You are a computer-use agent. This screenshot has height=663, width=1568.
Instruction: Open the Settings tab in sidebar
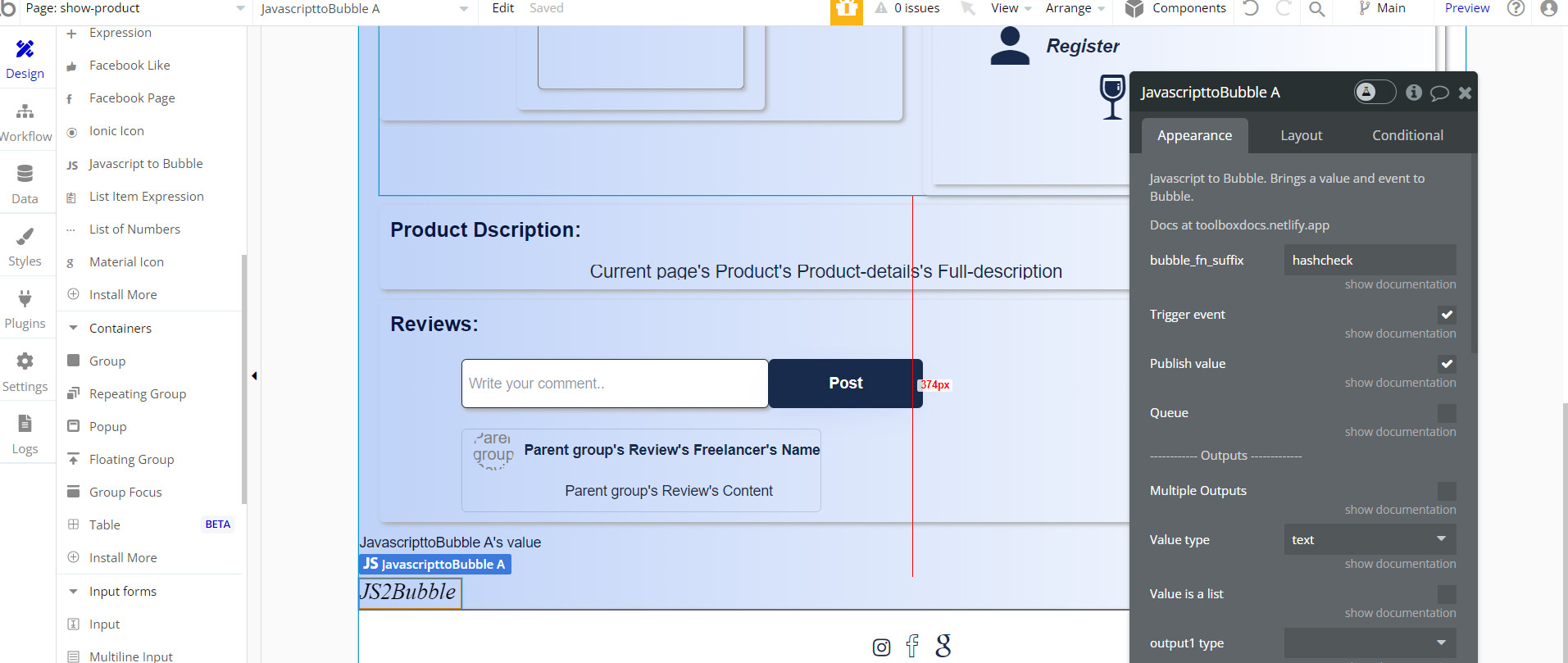(25, 373)
